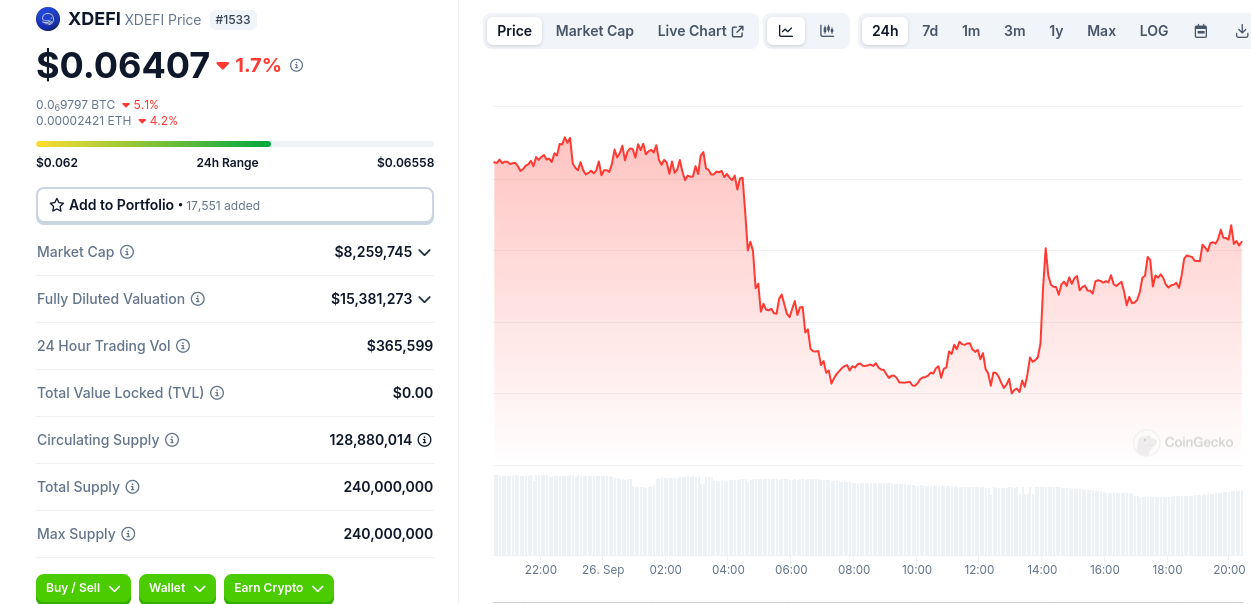The height and width of the screenshot is (604, 1251).
Task: Click the info icon next to Market Cap
Action: click(x=127, y=252)
